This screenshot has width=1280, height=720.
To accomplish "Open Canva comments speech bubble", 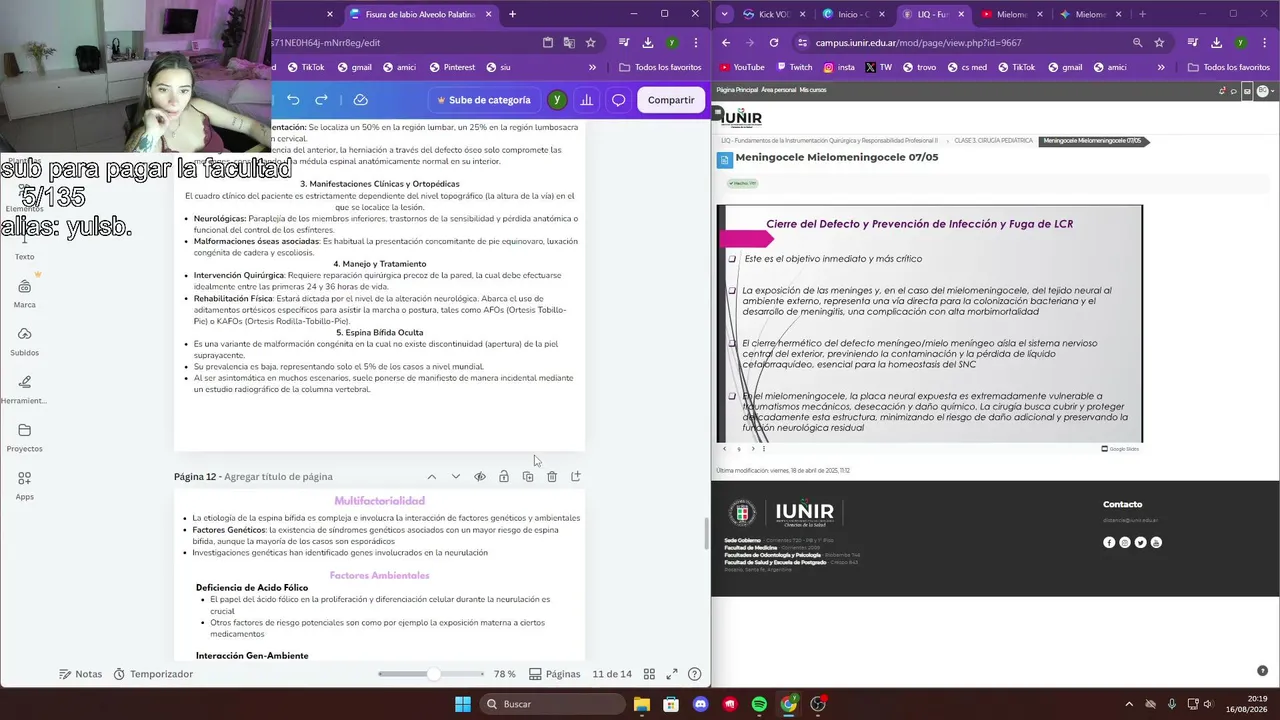I will pyautogui.click(x=619, y=100).
